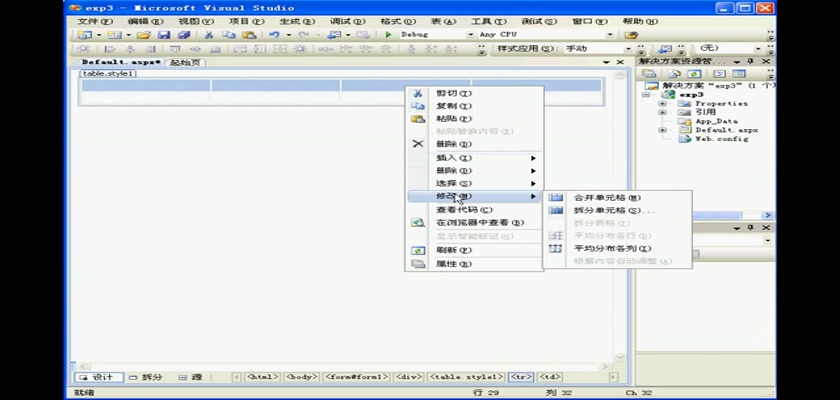
Task: Click the Start Debugging green play icon
Action: pyautogui.click(x=389, y=35)
